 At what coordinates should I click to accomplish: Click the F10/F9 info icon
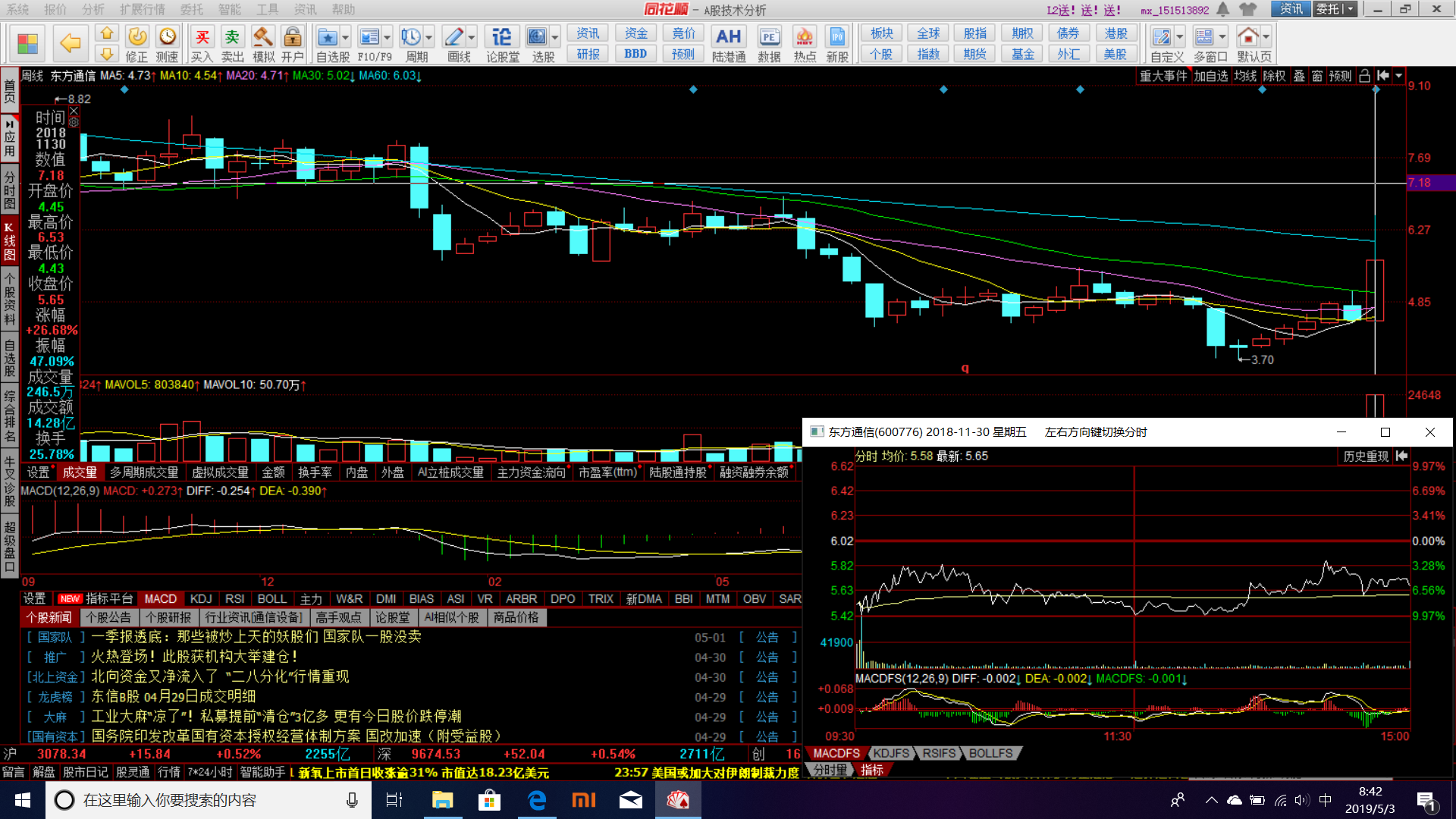[369, 37]
